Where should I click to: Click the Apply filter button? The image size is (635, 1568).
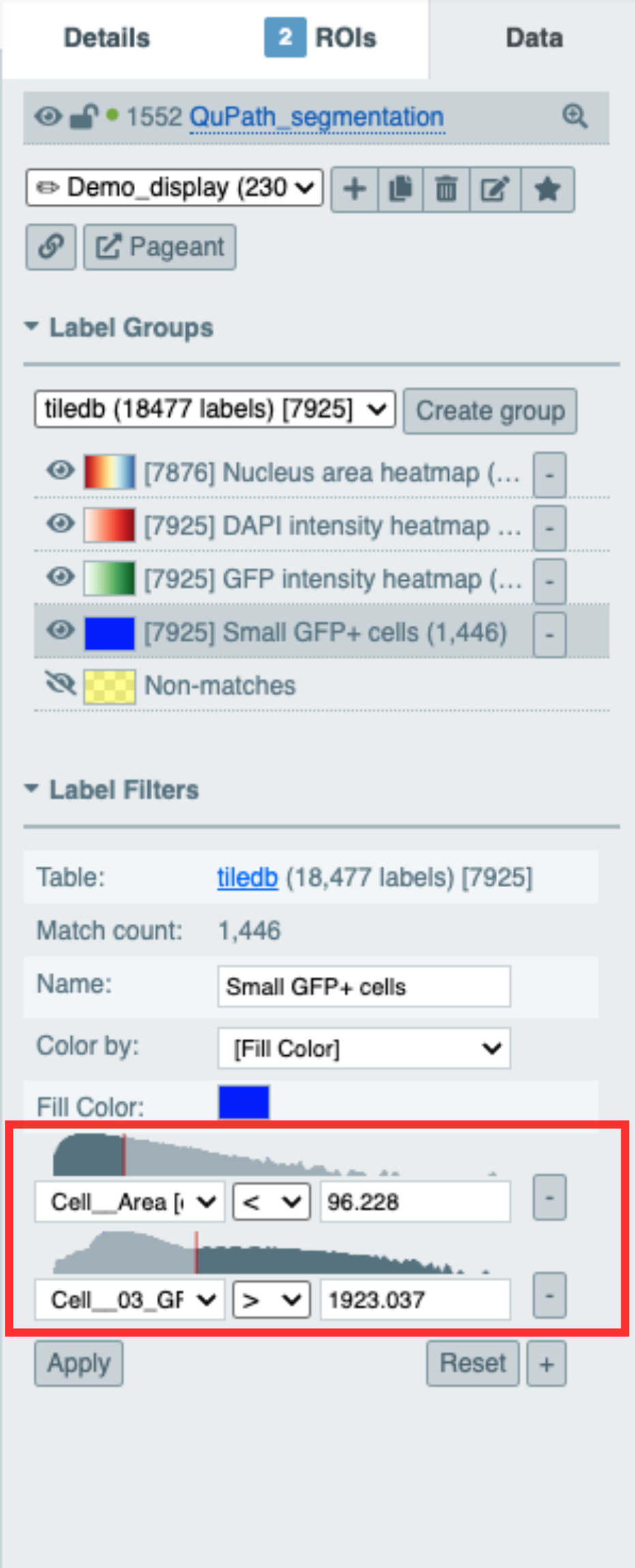click(79, 1363)
